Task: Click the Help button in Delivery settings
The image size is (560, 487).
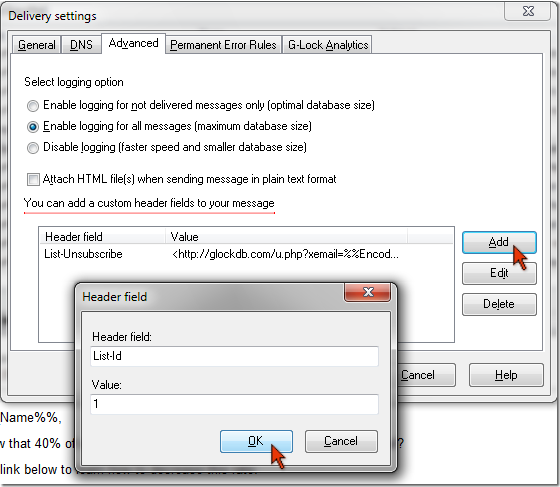Action: tap(506, 375)
